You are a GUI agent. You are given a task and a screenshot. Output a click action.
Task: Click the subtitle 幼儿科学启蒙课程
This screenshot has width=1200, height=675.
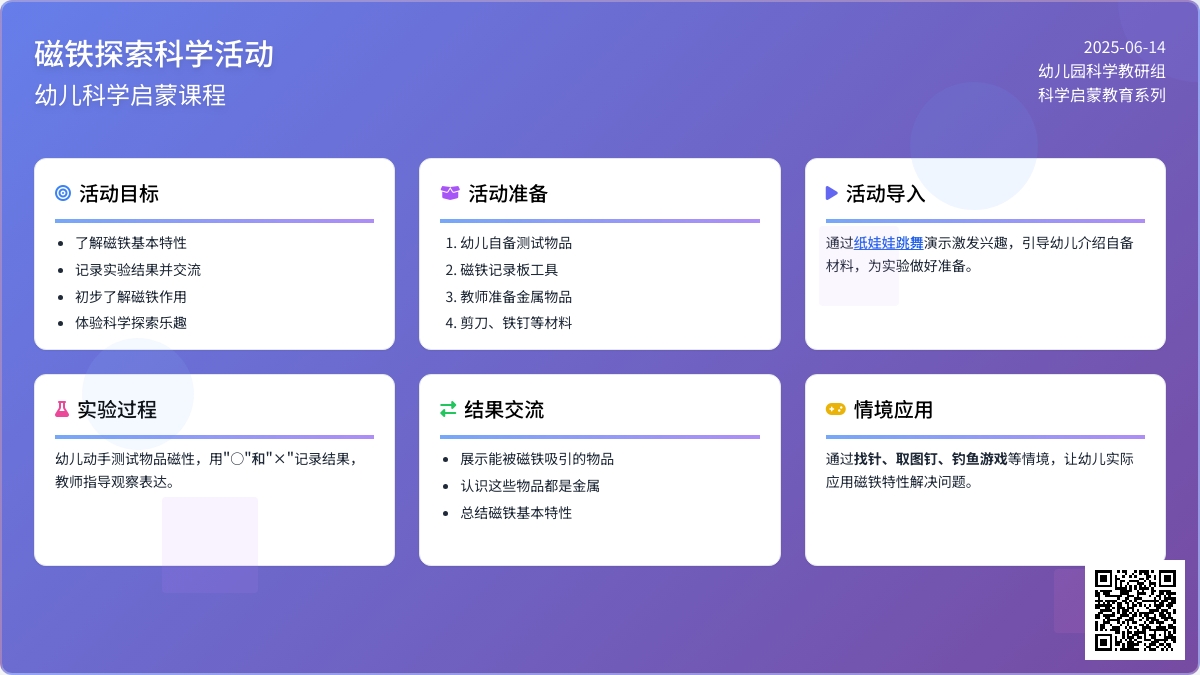pyautogui.click(x=130, y=95)
